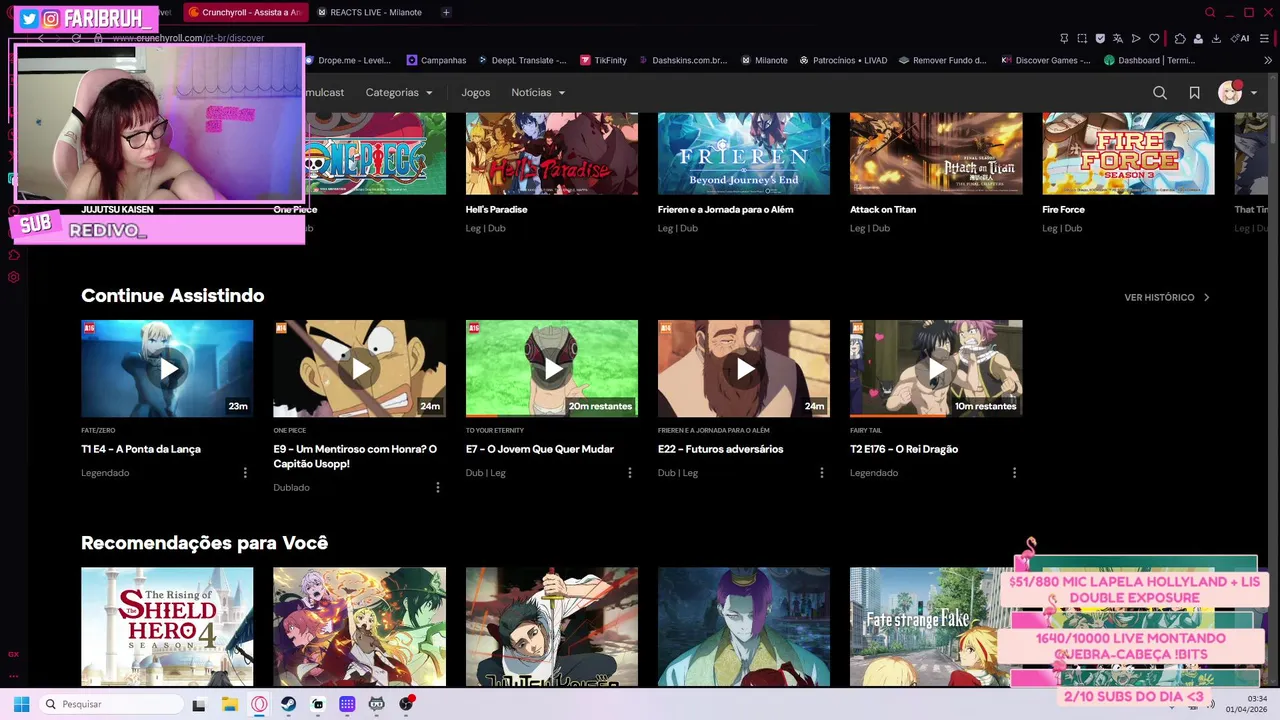Open OBS Studio from the taskbar
This screenshot has width=1280, height=720.
[406, 704]
